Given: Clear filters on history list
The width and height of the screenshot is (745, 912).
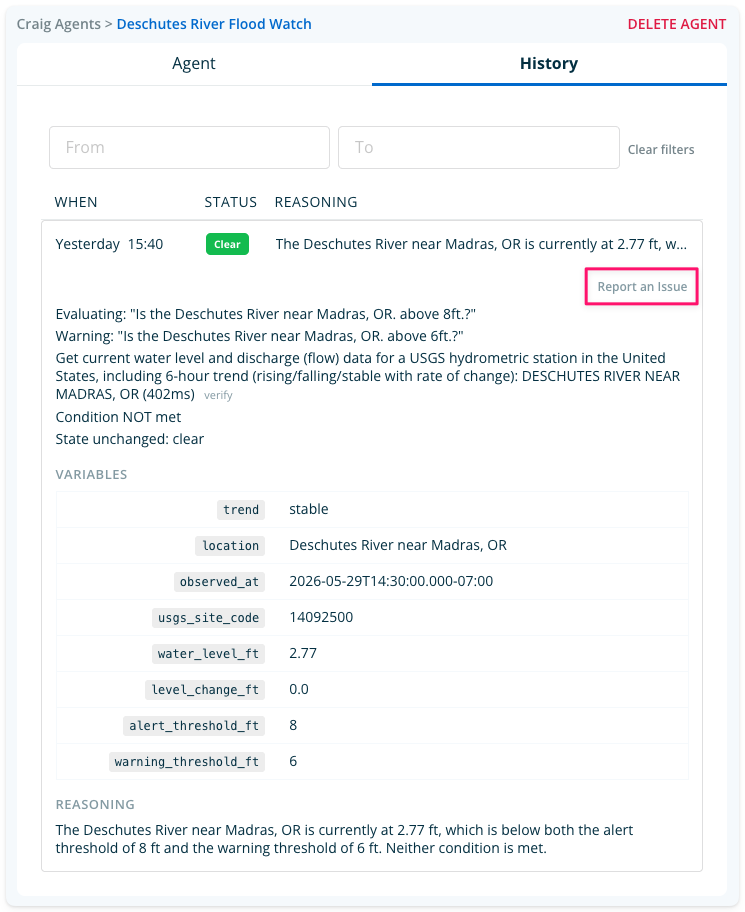Looking at the screenshot, I should pyautogui.click(x=661, y=149).
